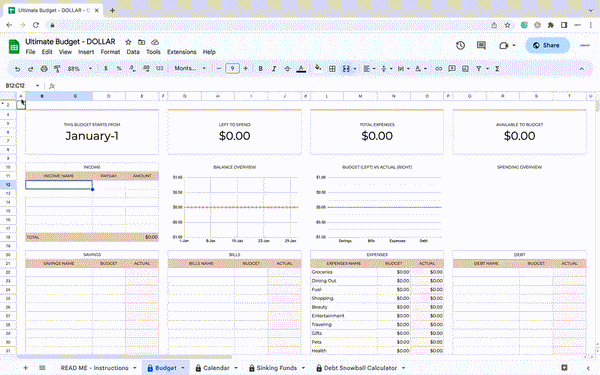The width and height of the screenshot is (600, 375).
Task: Decrease decimal places
Action: (x=132, y=68)
